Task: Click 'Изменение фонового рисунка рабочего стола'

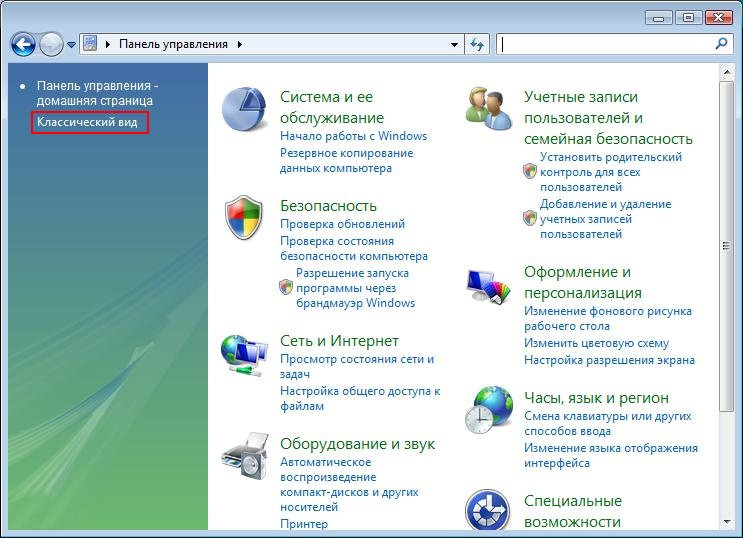Action: click(608, 319)
